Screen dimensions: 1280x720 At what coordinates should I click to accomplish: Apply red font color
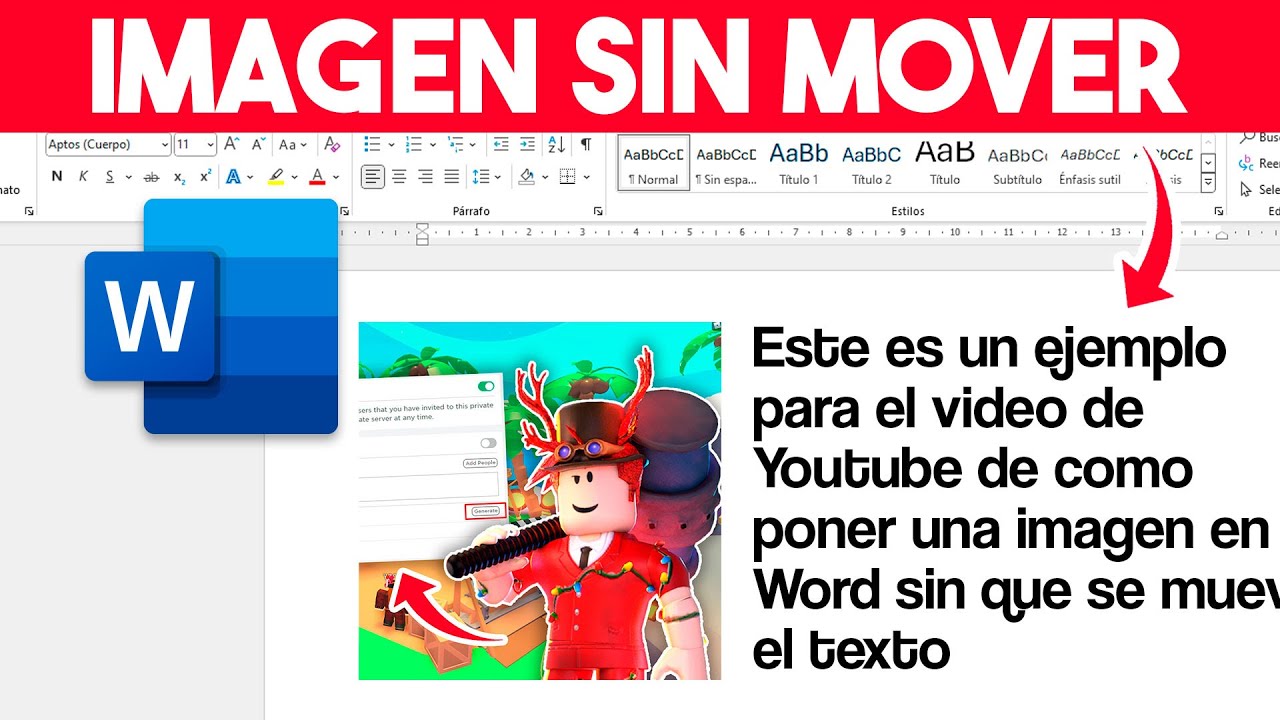pos(317,177)
